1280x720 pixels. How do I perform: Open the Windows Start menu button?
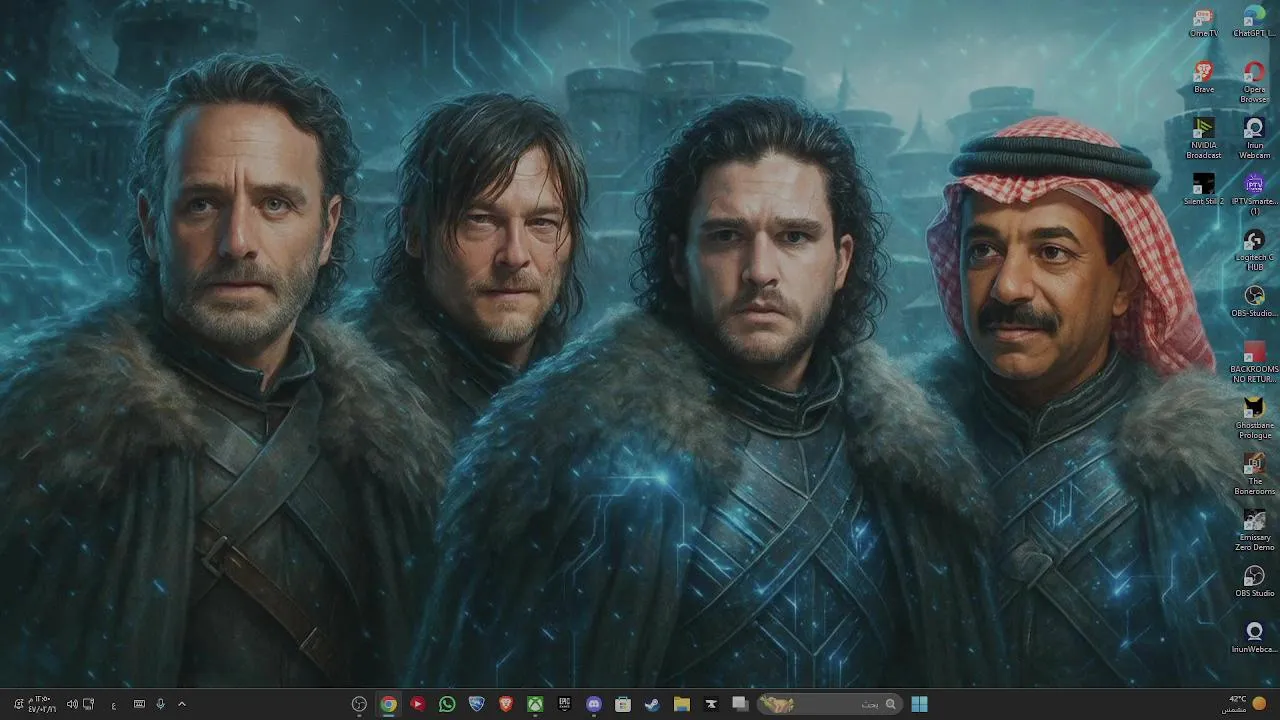pos(919,704)
